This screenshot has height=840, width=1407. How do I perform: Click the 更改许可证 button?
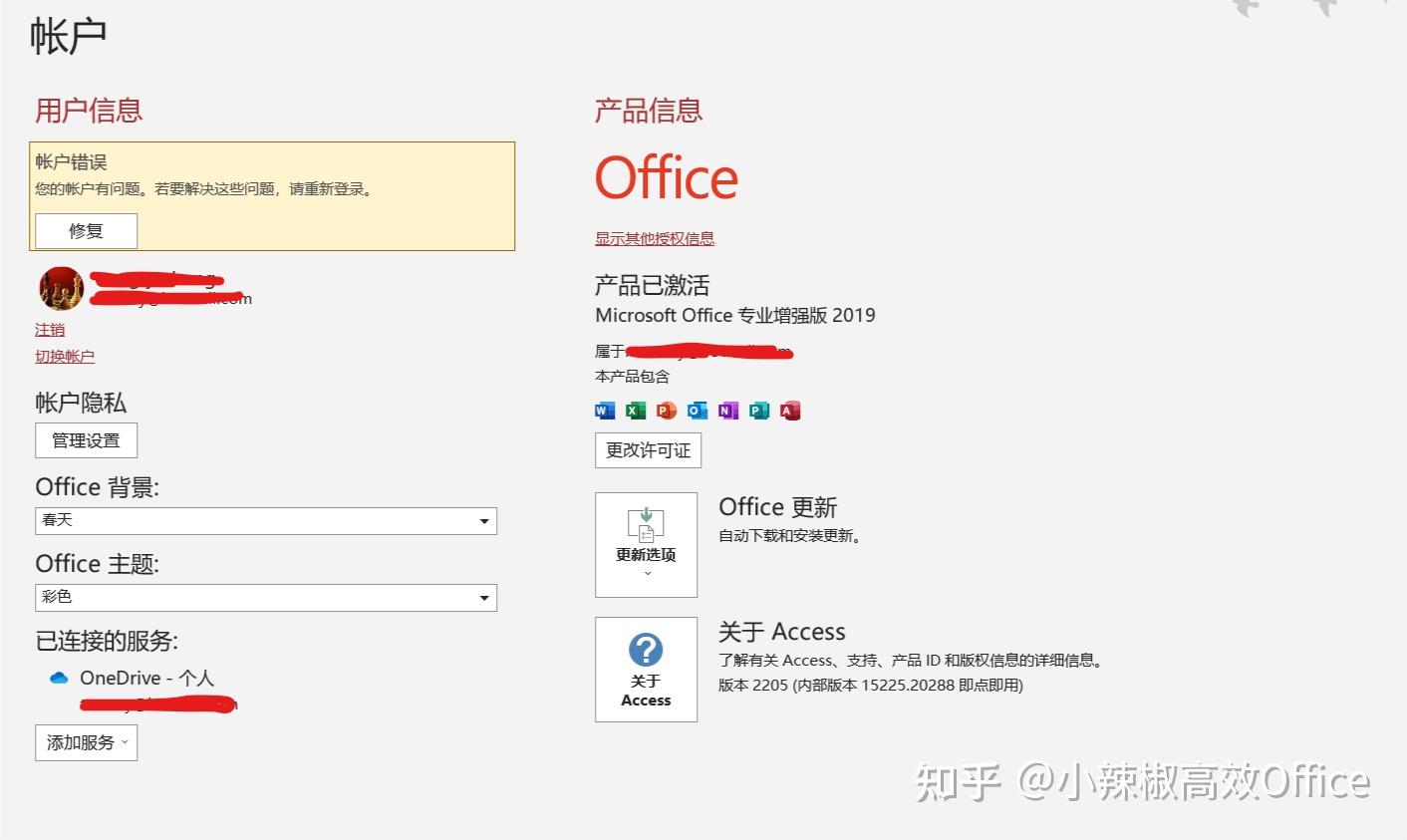[x=648, y=450]
